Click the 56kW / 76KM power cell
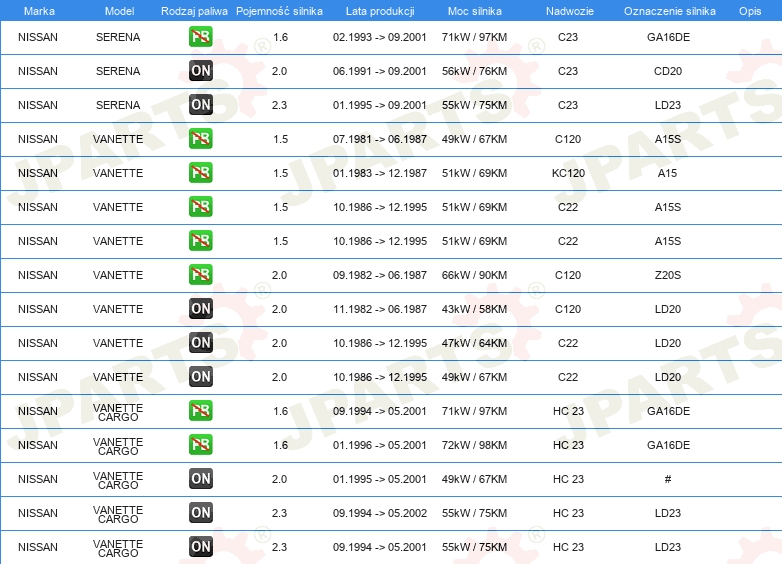782x564 pixels. 474,71
